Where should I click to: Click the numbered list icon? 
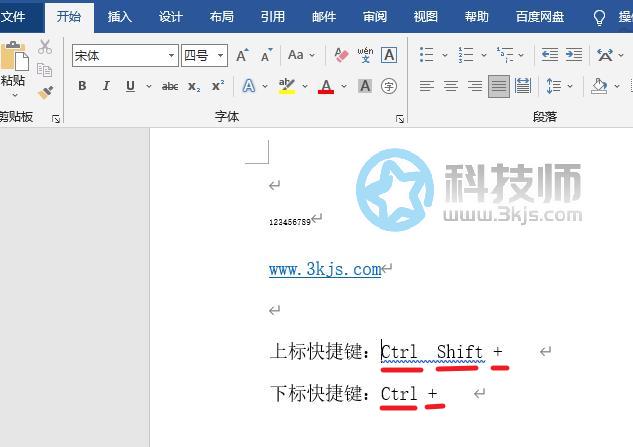[x=466, y=55]
